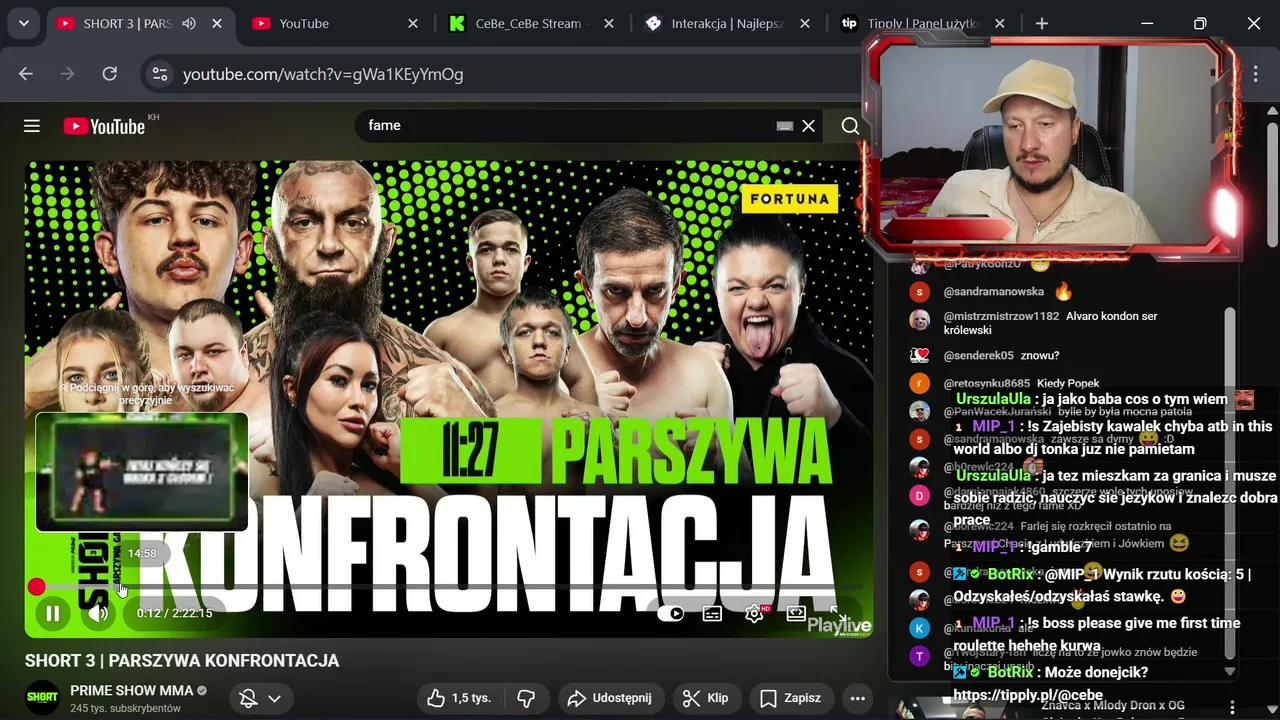Viewport: 1280px width, 720px height.
Task: Open more actions three-dot menu
Action: [x=857, y=698]
